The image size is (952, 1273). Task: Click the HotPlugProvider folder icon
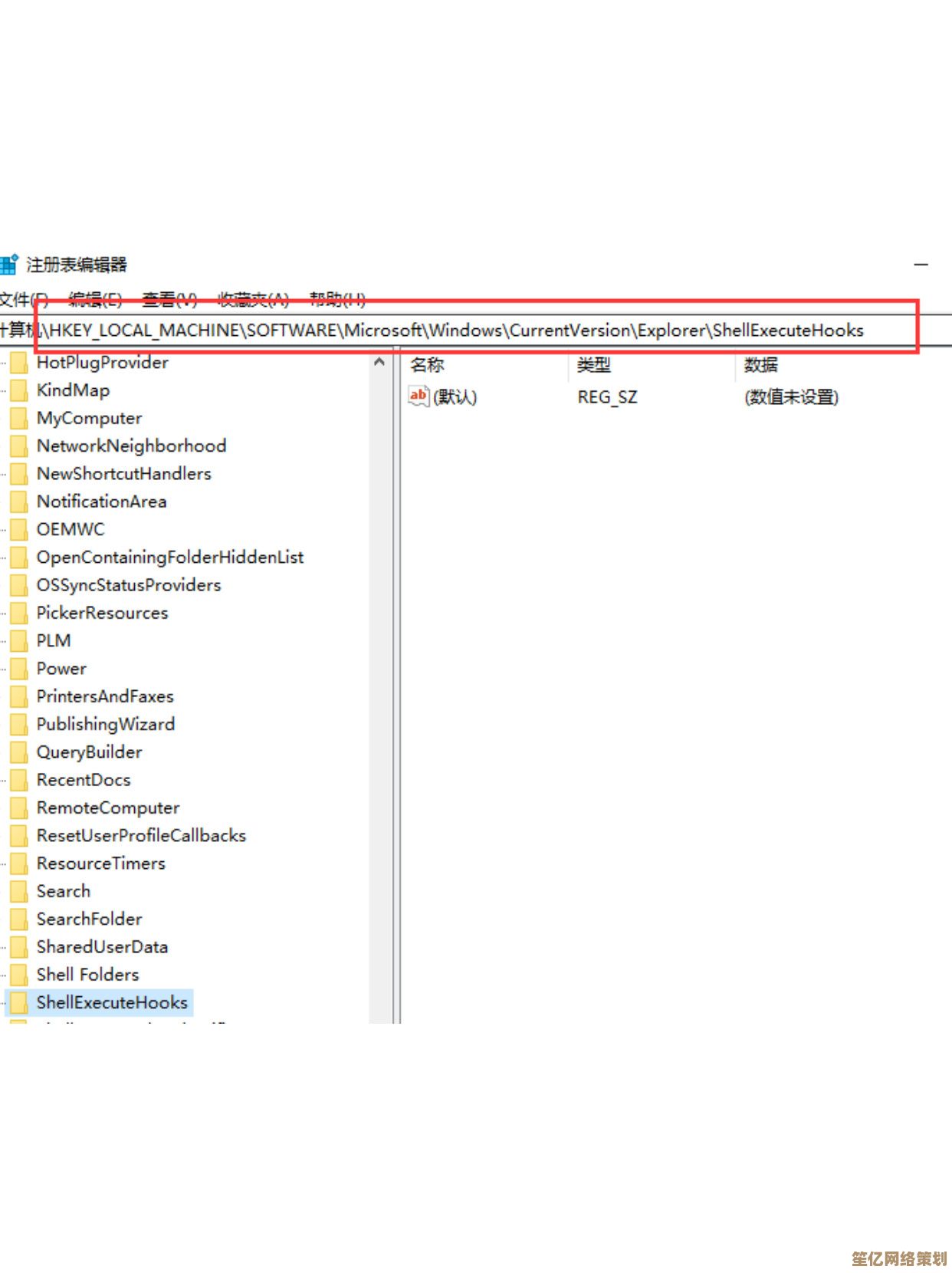19,362
